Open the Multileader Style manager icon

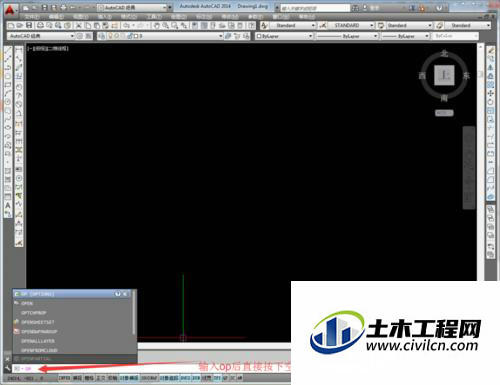coord(439,25)
